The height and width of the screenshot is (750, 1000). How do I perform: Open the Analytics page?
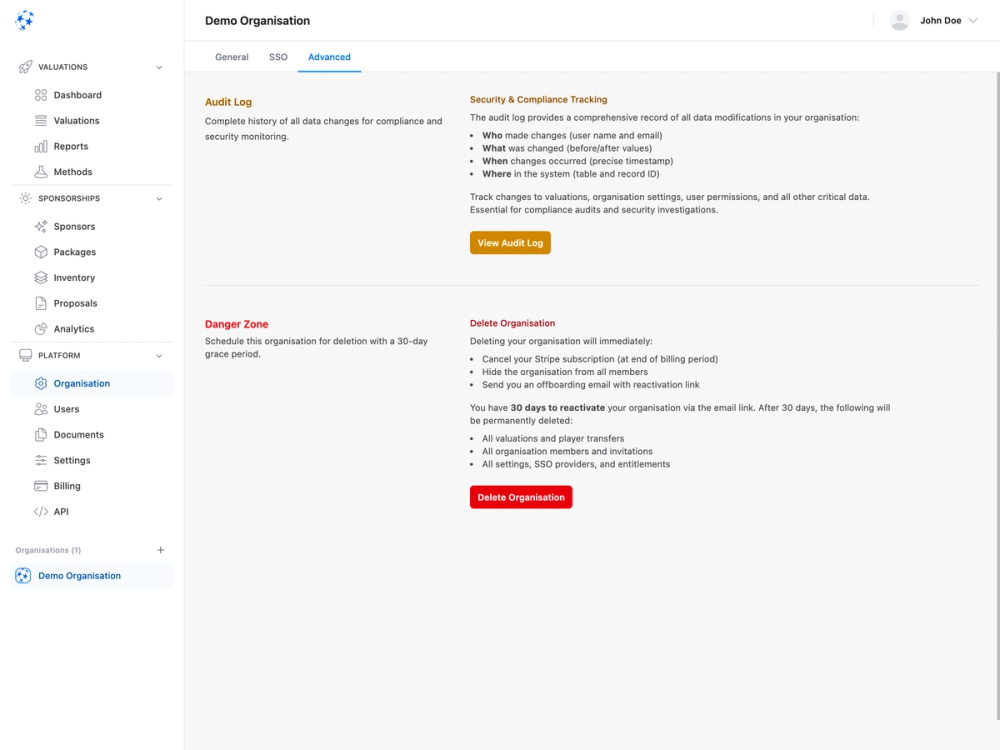(92, 328)
